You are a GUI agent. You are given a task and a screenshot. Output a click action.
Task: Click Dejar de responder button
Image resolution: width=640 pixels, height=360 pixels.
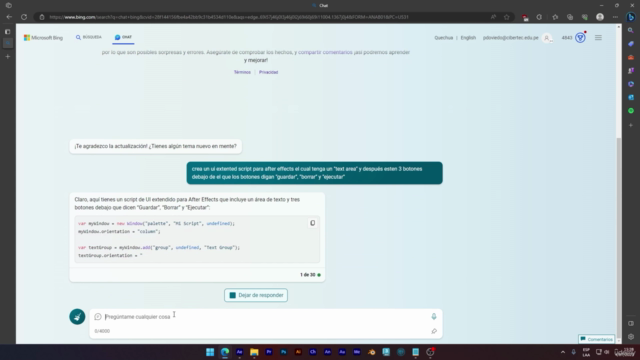coord(256,295)
